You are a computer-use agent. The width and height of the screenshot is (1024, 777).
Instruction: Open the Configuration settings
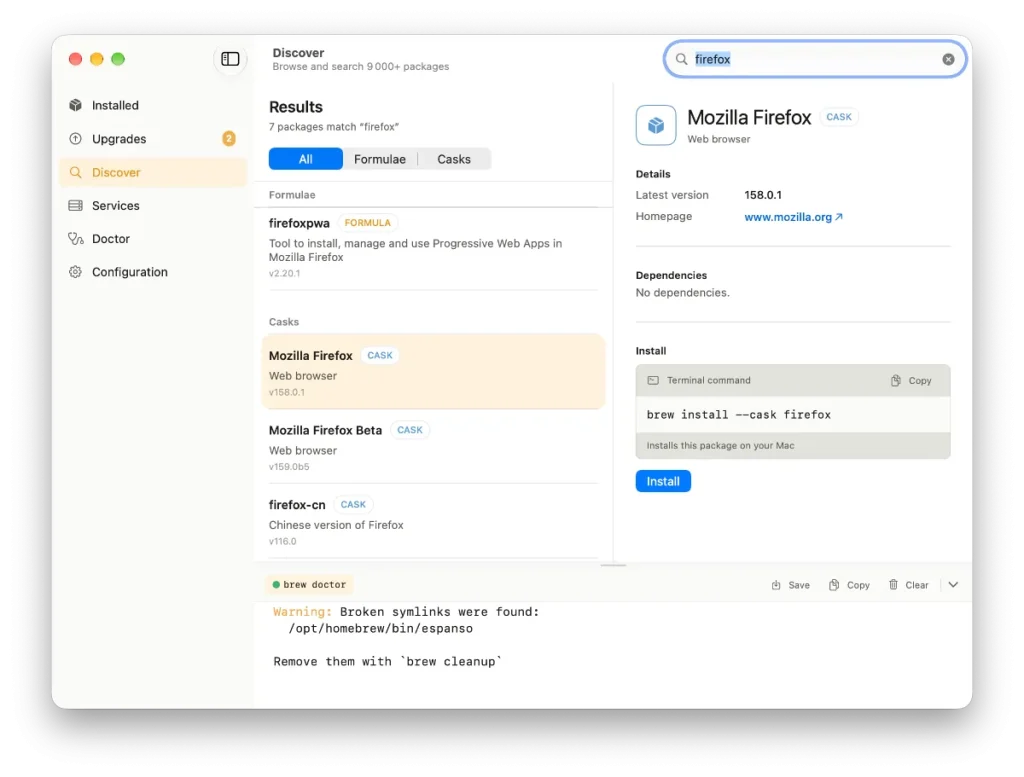(153, 272)
